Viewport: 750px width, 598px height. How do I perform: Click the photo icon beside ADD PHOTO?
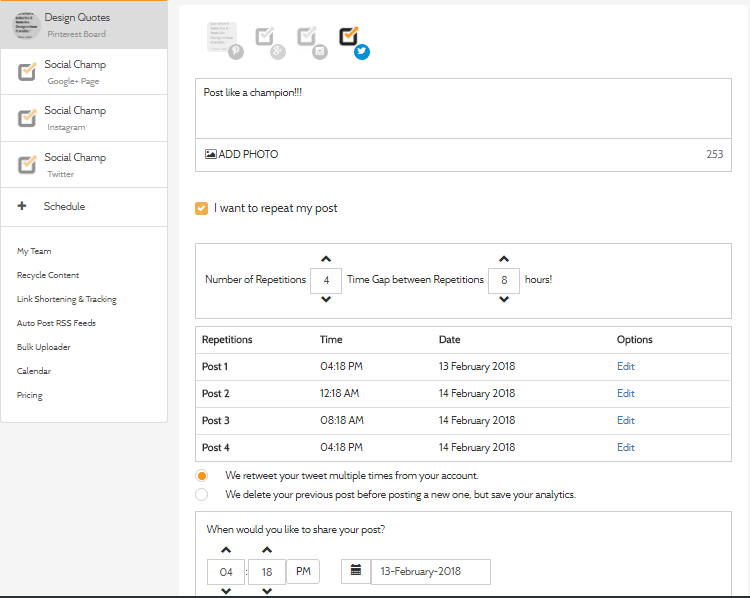pos(210,154)
